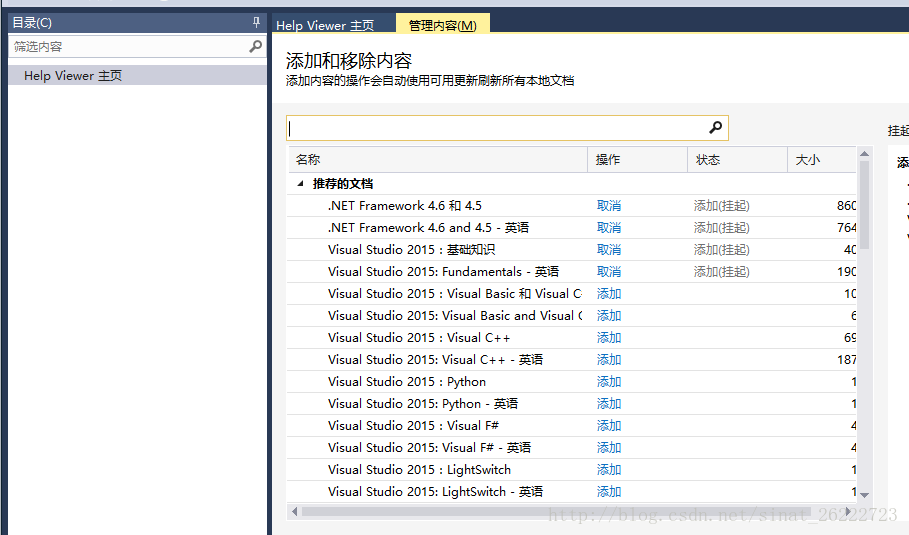Add Visual Studio 2015: Python - 英语

[609, 404]
